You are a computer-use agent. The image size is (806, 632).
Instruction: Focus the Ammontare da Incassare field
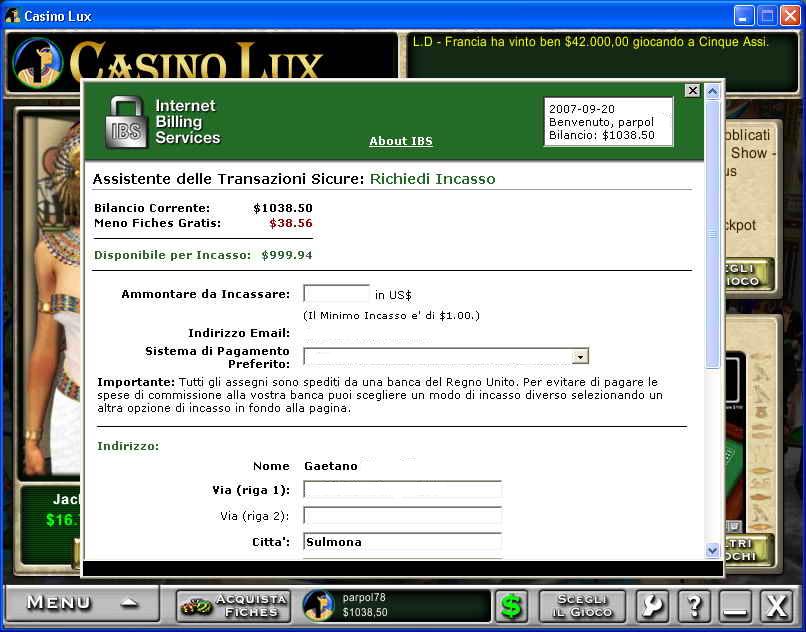tap(336, 294)
